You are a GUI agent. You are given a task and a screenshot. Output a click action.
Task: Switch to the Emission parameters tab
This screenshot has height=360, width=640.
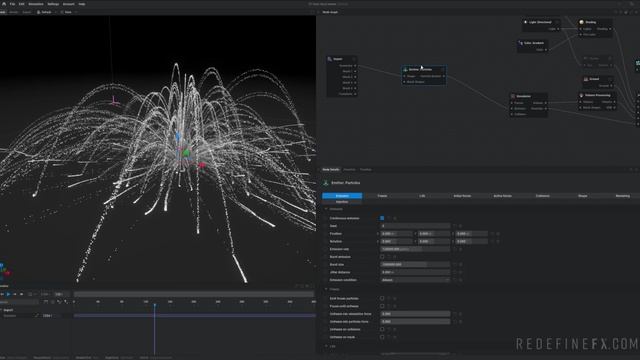click(x=342, y=196)
